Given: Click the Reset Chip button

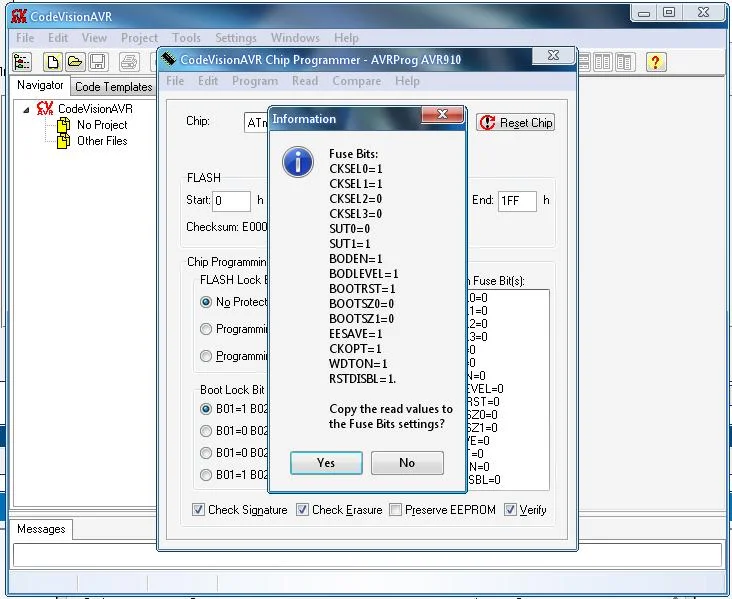Looking at the screenshot, I should (515, 123).
